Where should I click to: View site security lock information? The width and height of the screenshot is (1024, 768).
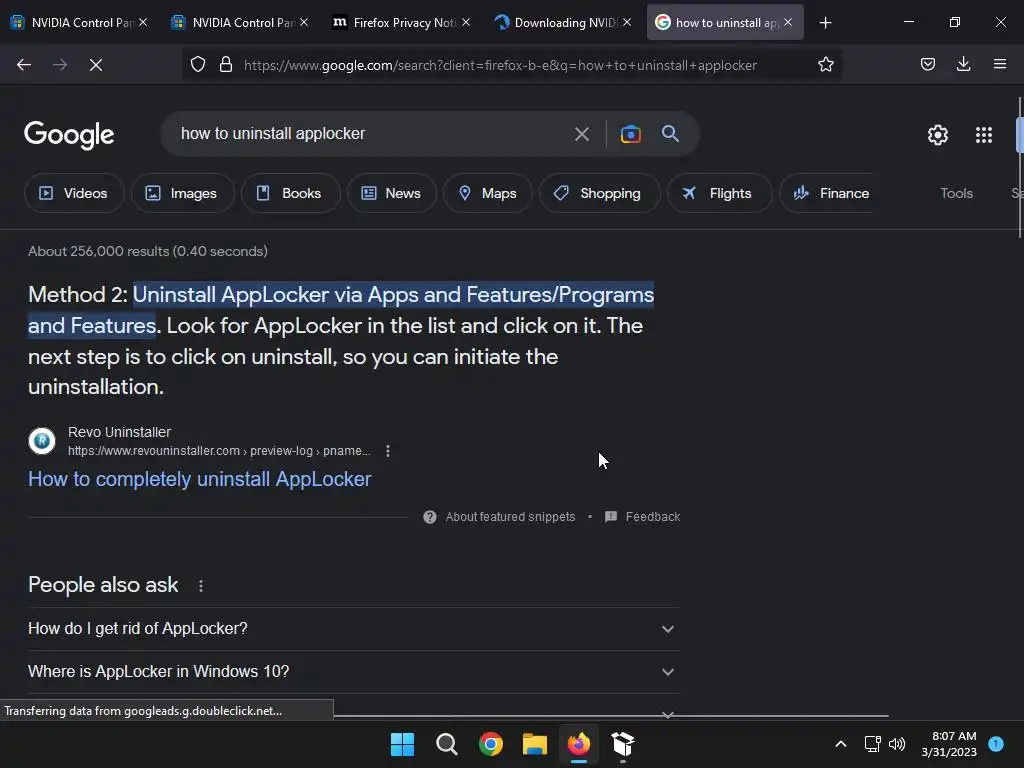pyautogui.click(x=226, y=65)
